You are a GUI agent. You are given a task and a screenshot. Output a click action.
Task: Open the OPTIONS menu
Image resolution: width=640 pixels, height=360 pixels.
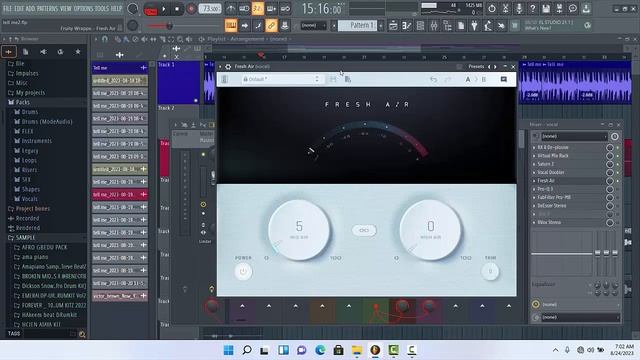click(x=83, y=8)
